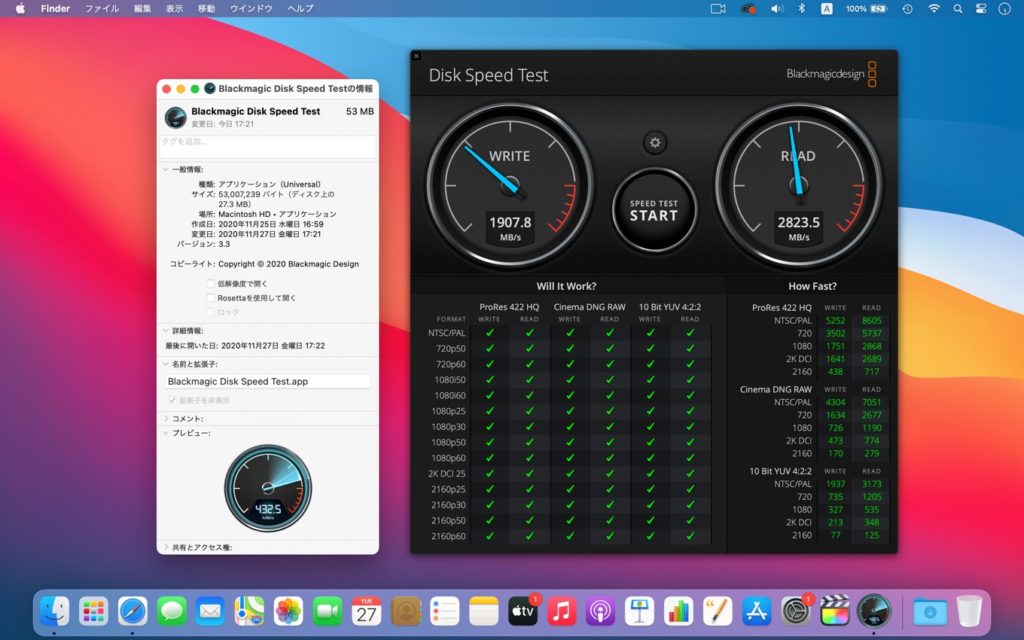Viewport: 1024px width, 640px height.
Task: Launch Apple TV from the Dock
Action: click(522, 611)
